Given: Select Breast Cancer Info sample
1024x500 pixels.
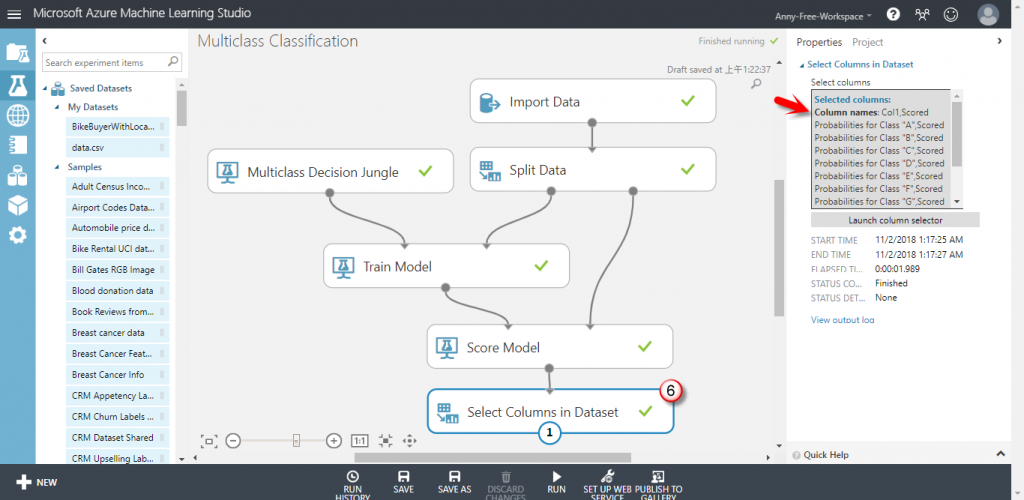Looking at the screenshot, I should pos(117,375).
